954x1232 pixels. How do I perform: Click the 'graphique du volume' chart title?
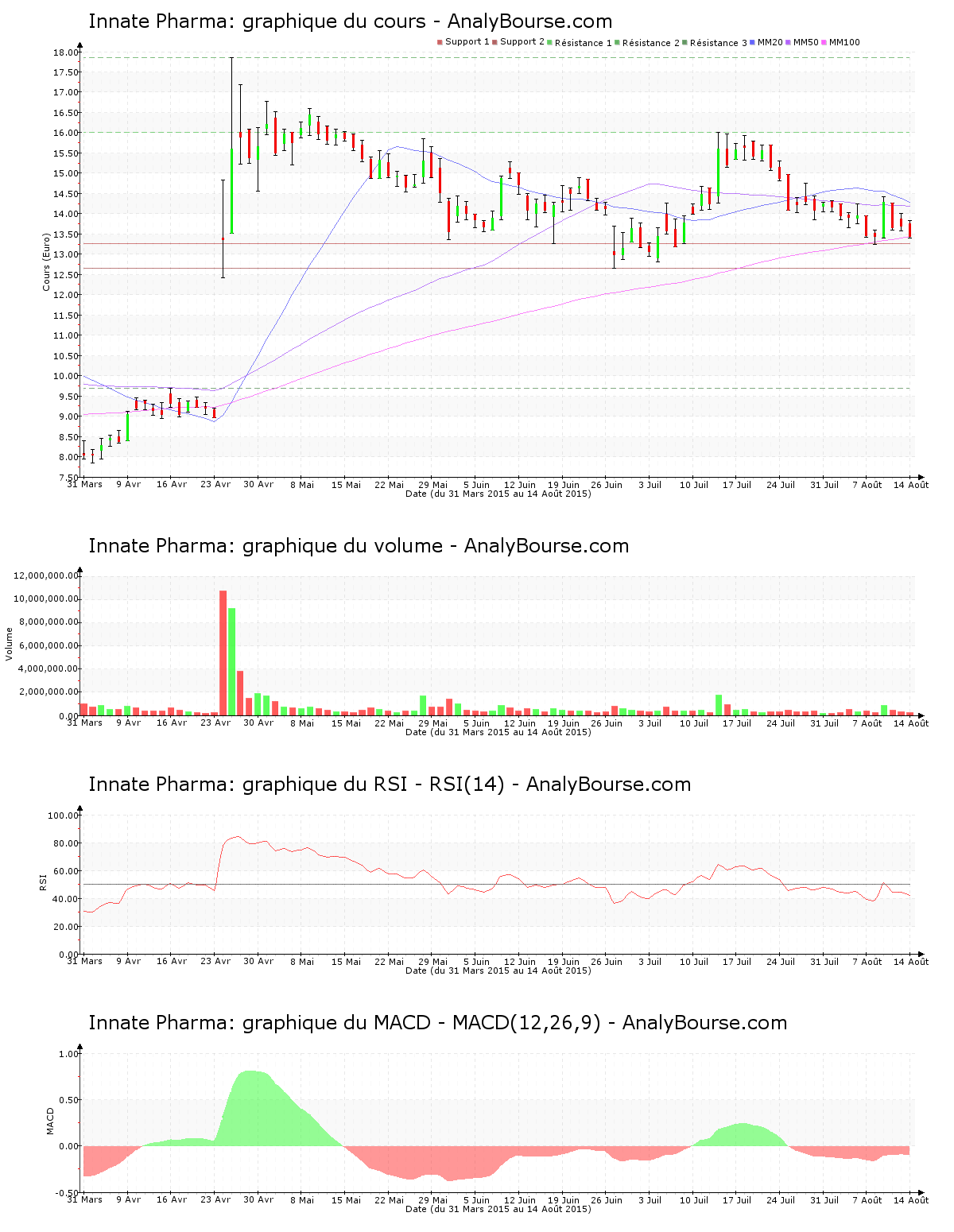359,546
